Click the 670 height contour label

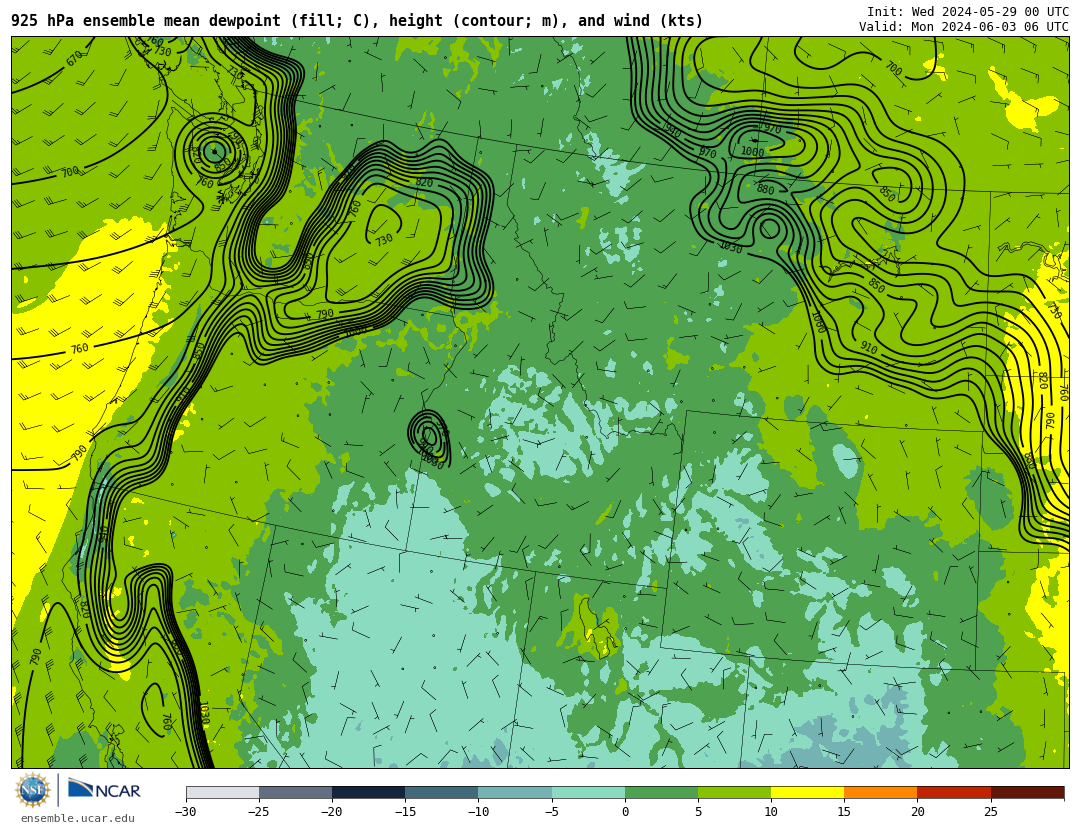coord(74,60)
